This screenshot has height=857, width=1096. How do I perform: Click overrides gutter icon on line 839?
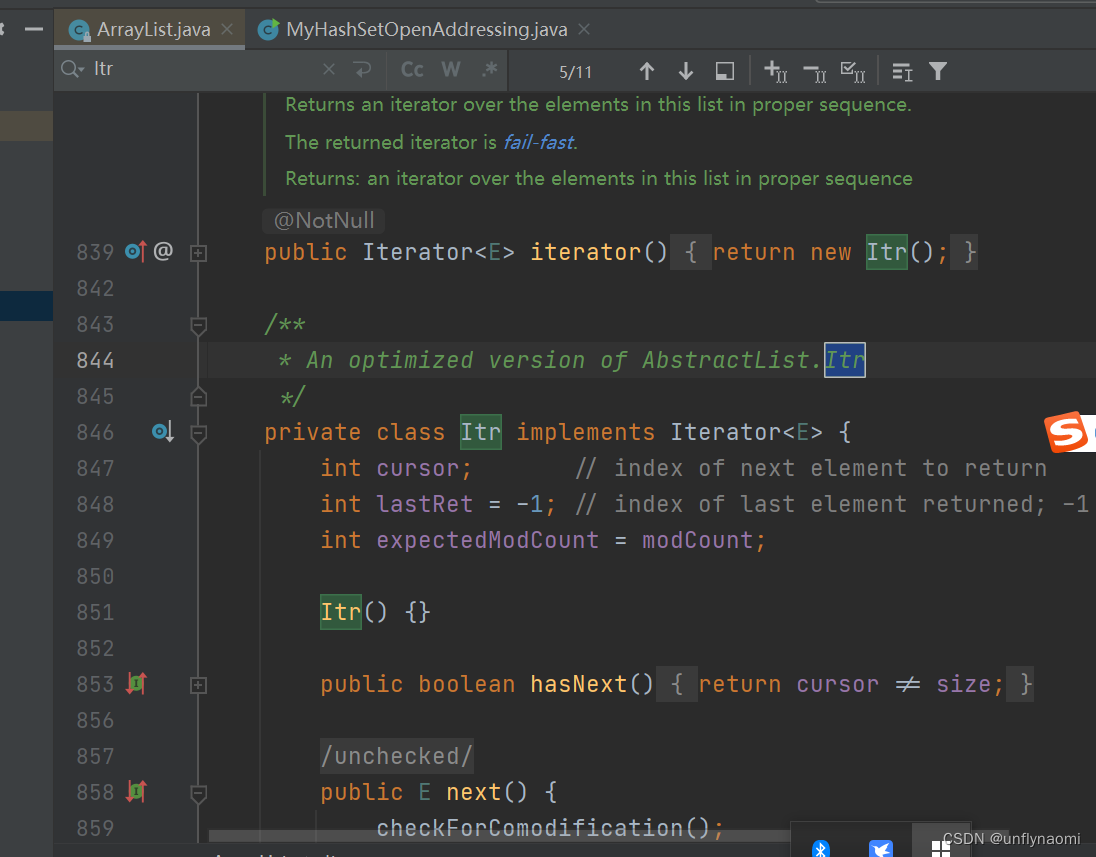click(x=136, y=251)
